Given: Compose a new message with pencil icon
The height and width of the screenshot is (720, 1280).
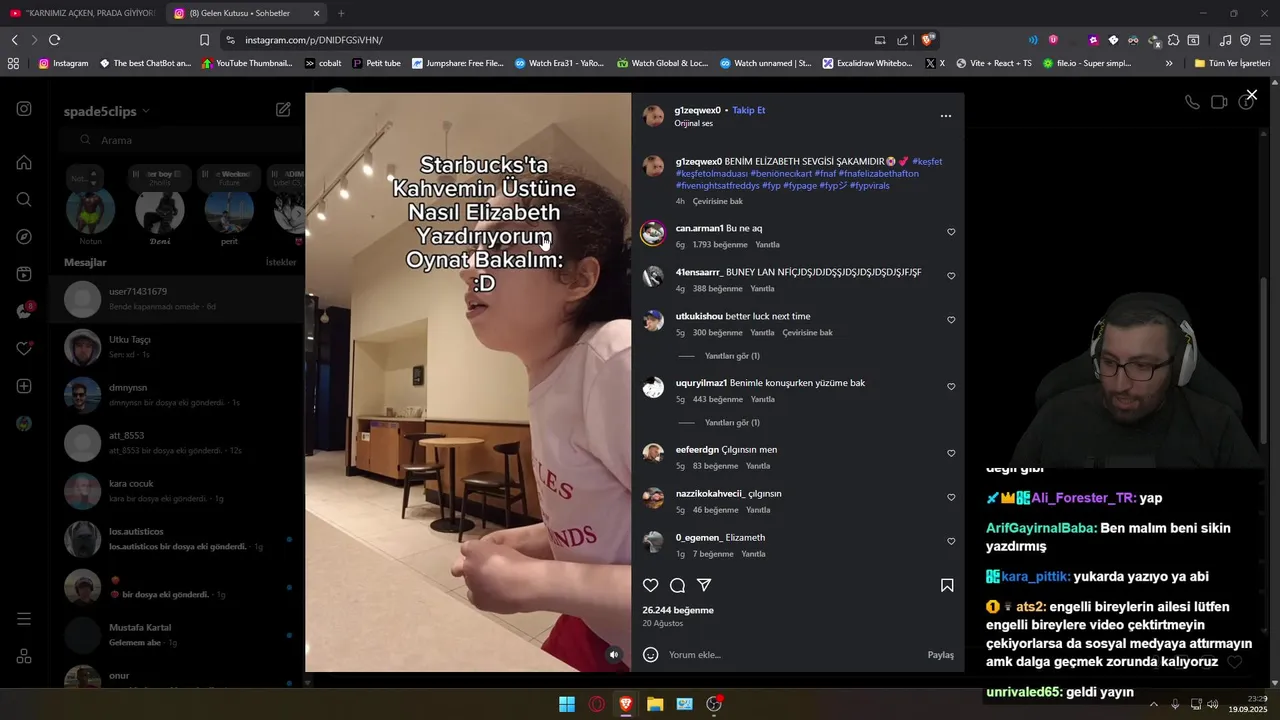Looking at the screenshot, I should [x=283, y=109].
